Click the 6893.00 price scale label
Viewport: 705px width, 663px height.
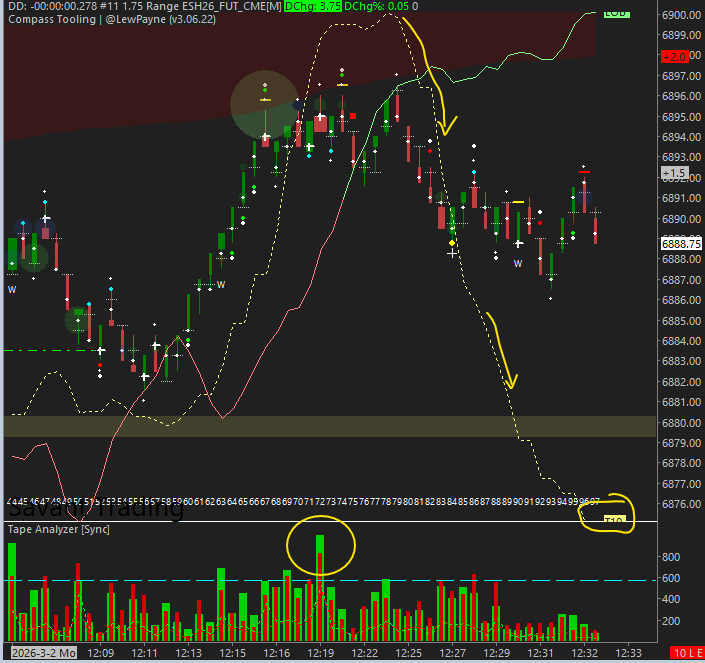(x=681, y=157)
